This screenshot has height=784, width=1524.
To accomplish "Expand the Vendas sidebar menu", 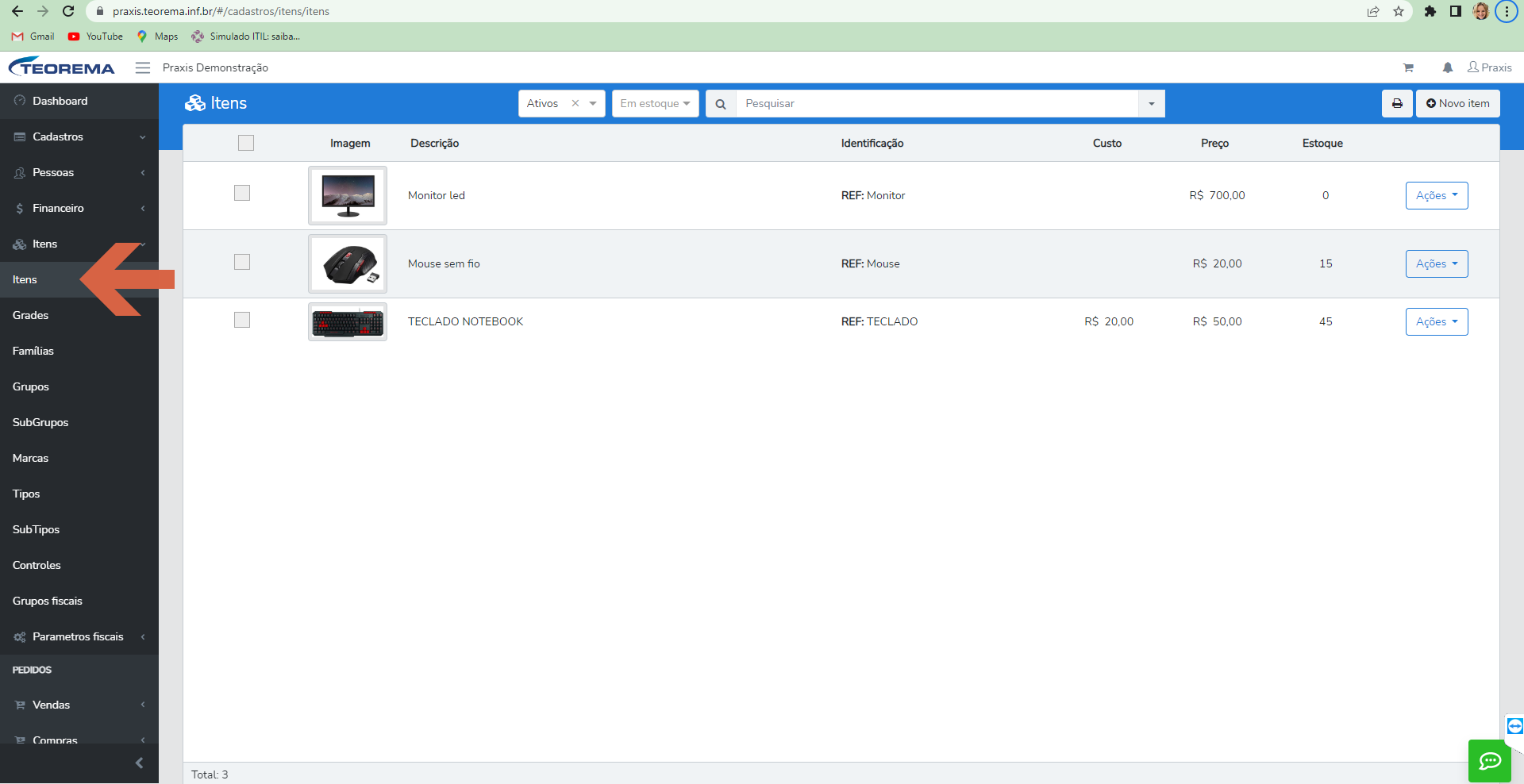I will click(79, 705).
